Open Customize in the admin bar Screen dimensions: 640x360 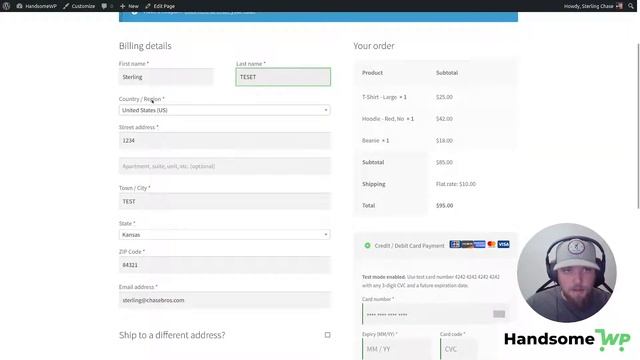[x=79, y=6]
